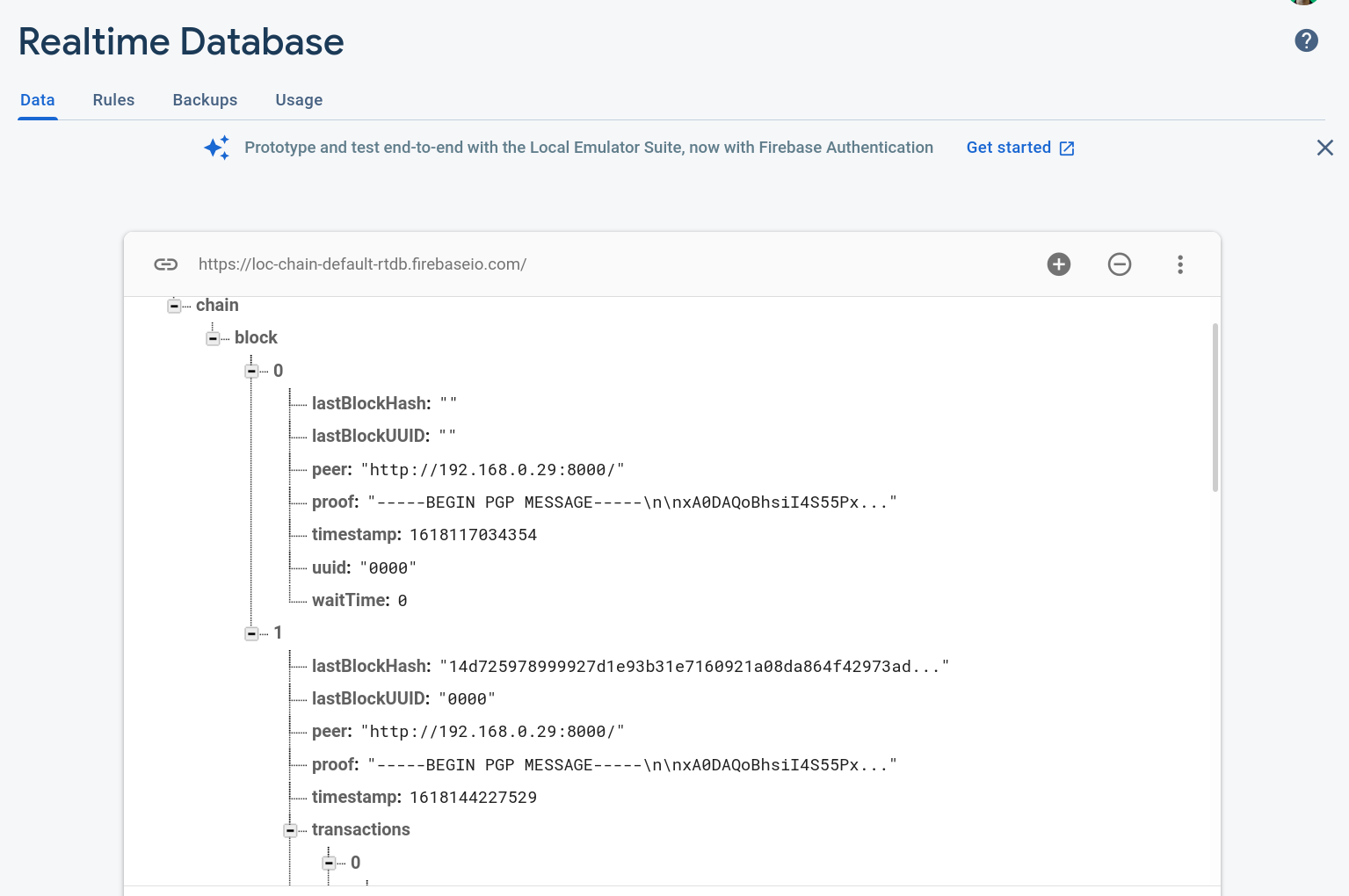The image size is (1349, 896).
Task: Click the collapse-all minus circle icon
Action: coord(1120,264)
